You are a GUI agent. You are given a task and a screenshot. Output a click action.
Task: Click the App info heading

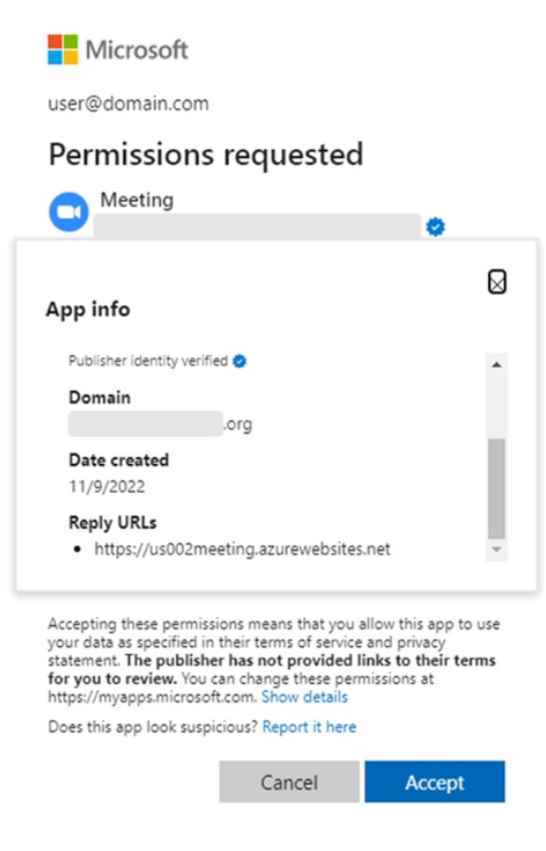pos(88,309)
